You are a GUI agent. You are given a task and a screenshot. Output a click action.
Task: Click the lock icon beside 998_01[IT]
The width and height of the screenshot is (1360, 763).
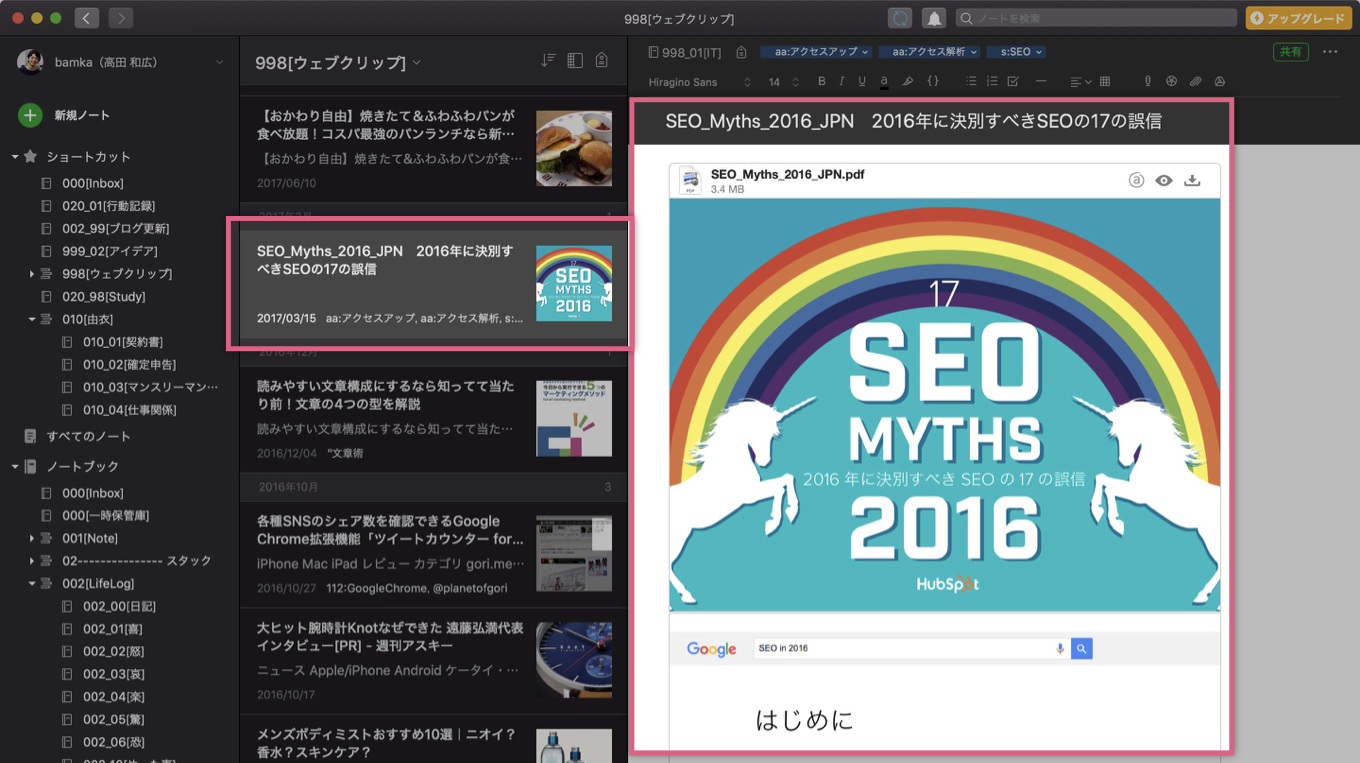(741, 52)
